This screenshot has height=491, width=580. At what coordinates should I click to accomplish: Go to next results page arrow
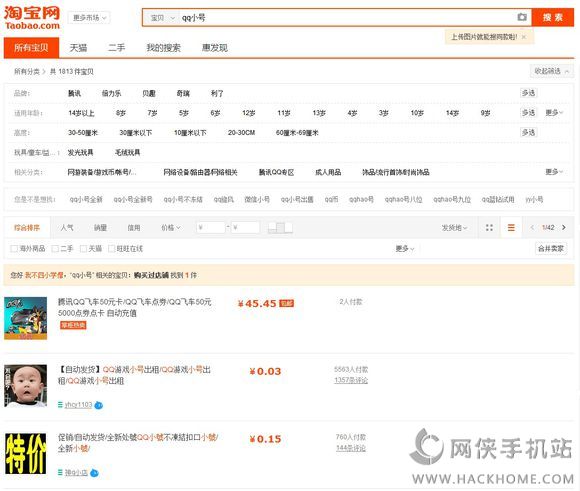564,228
